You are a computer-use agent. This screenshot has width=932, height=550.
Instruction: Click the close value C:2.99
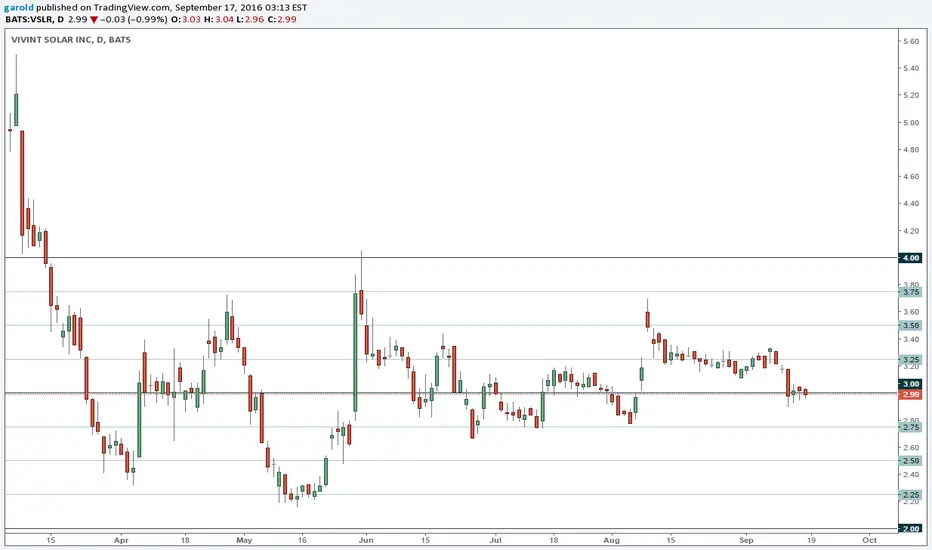(x=282, y=19)
